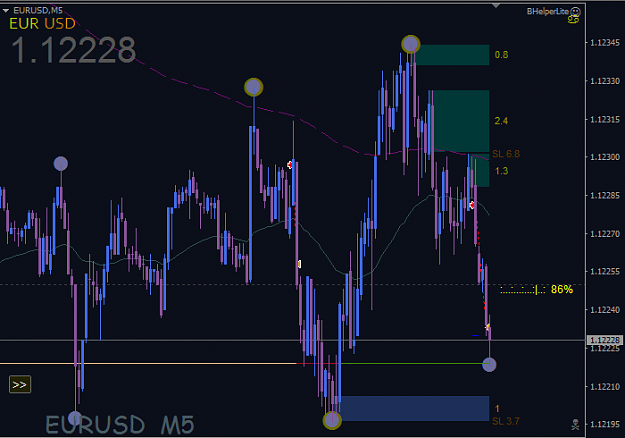The width and height of the screenshot is (625, 438).
Task: Click the BHelperLite text label
Action: click(548, 12)
